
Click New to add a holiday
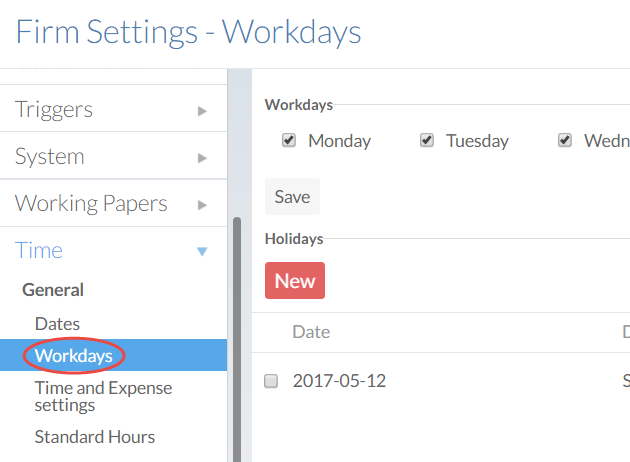(x=295, y=281)
